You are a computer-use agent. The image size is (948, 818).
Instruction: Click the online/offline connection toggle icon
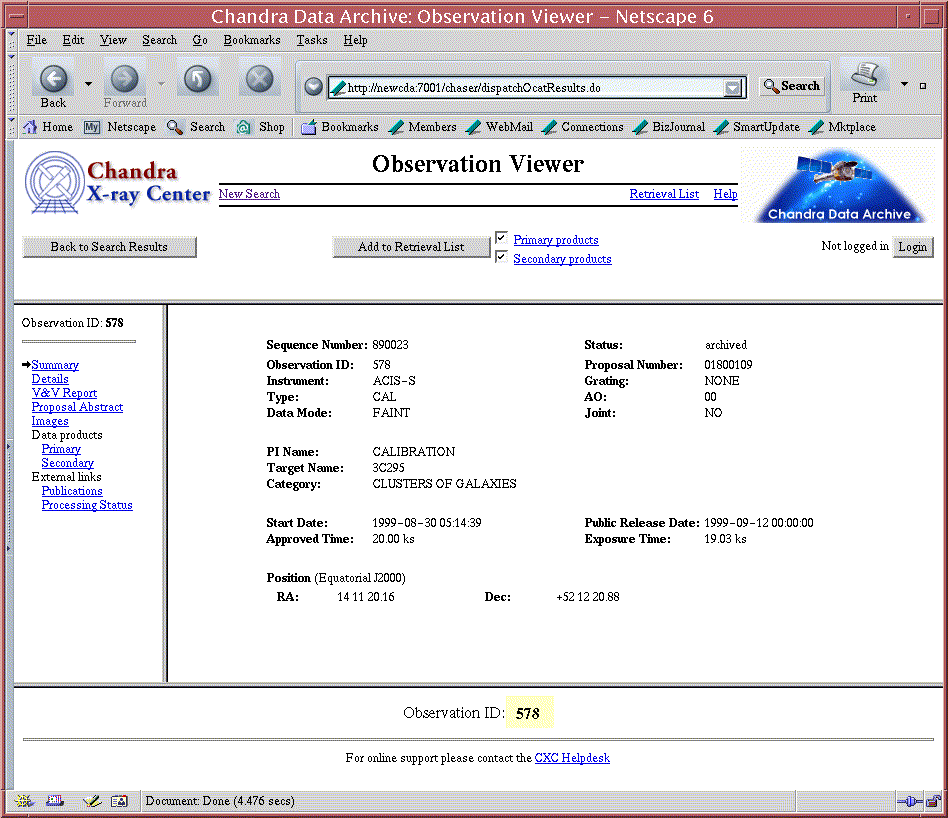pos(908,801)
